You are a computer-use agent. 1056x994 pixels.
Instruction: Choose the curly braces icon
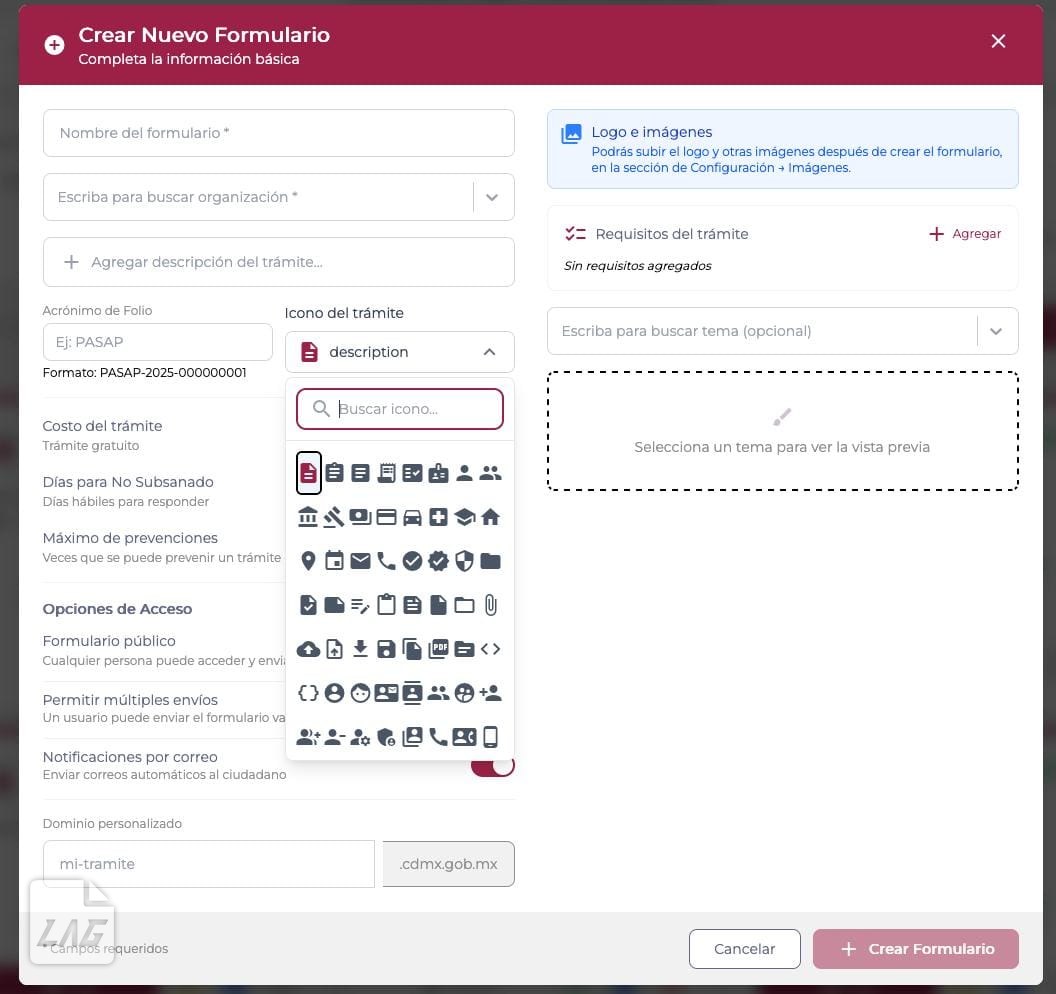308,693
